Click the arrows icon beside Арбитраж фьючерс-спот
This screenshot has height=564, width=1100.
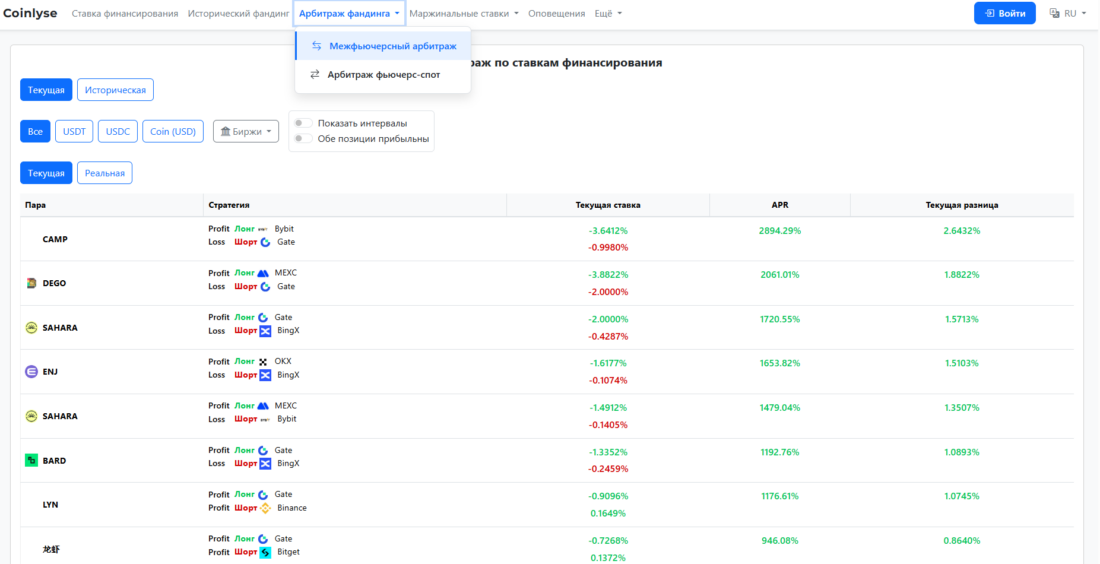315,74
